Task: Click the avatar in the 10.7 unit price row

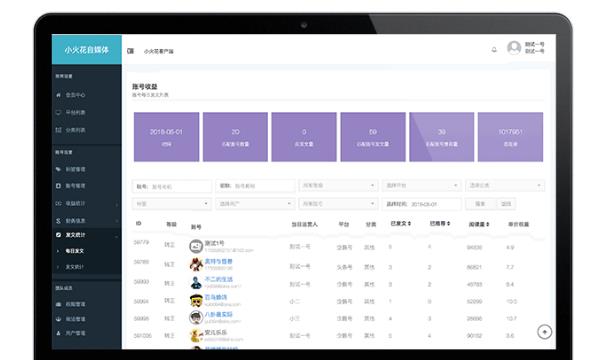Action: tap(196, 318)
